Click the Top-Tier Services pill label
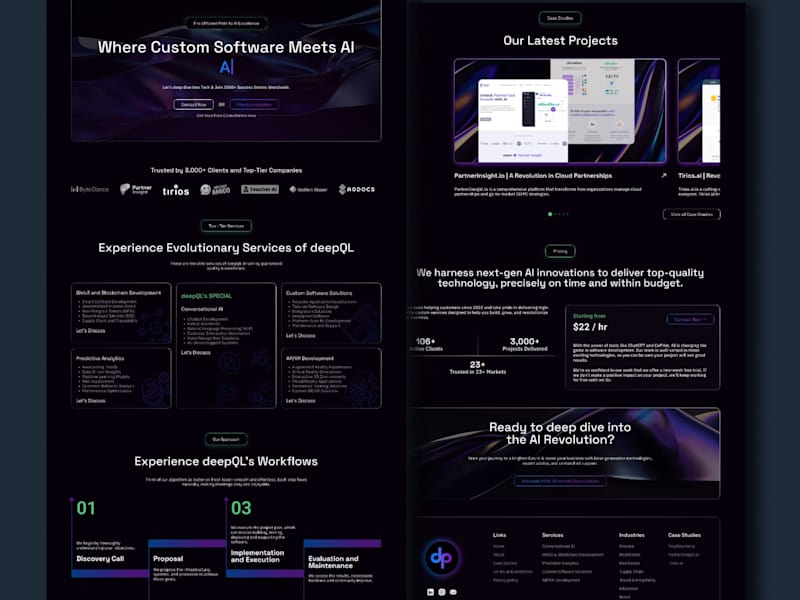The image size is (800, 600). [x=226, y=226]
